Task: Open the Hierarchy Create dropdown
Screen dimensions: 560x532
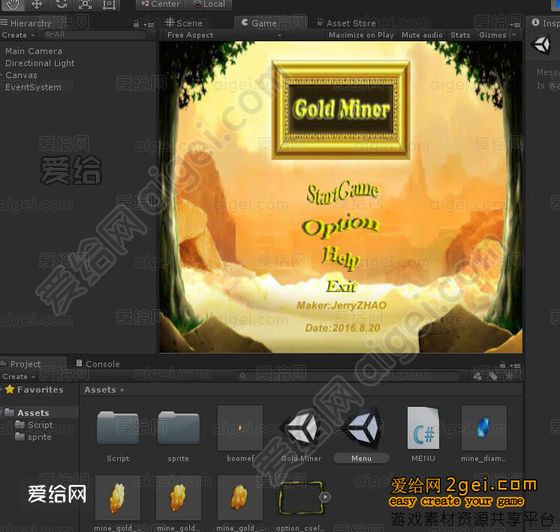Action: coord(17,35)
